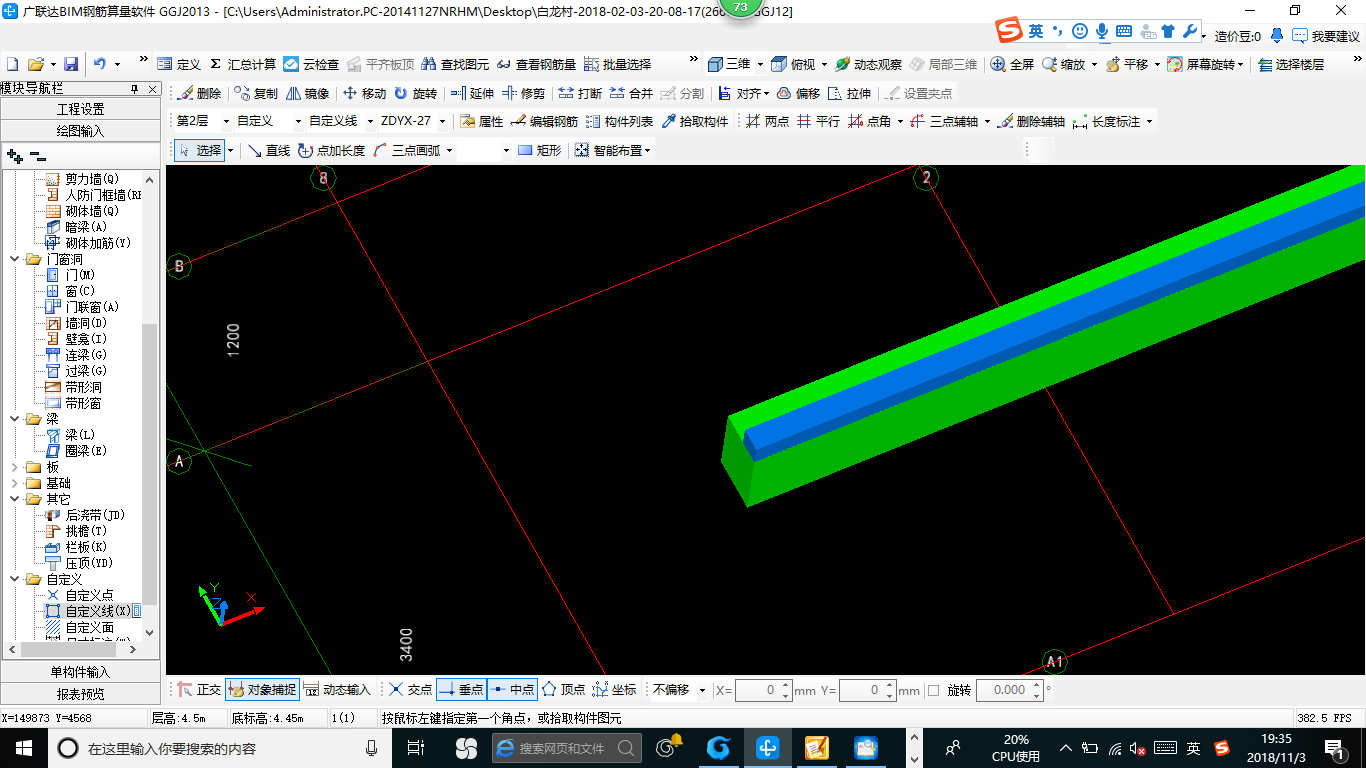The image size is (1366, 768).
Task: Toggle 动态输入 dynamic input
Action: coord(336,690)
